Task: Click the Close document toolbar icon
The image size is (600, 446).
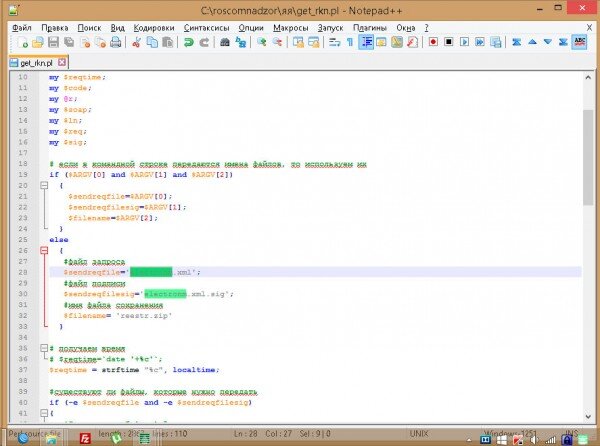Action: [85, 42]
